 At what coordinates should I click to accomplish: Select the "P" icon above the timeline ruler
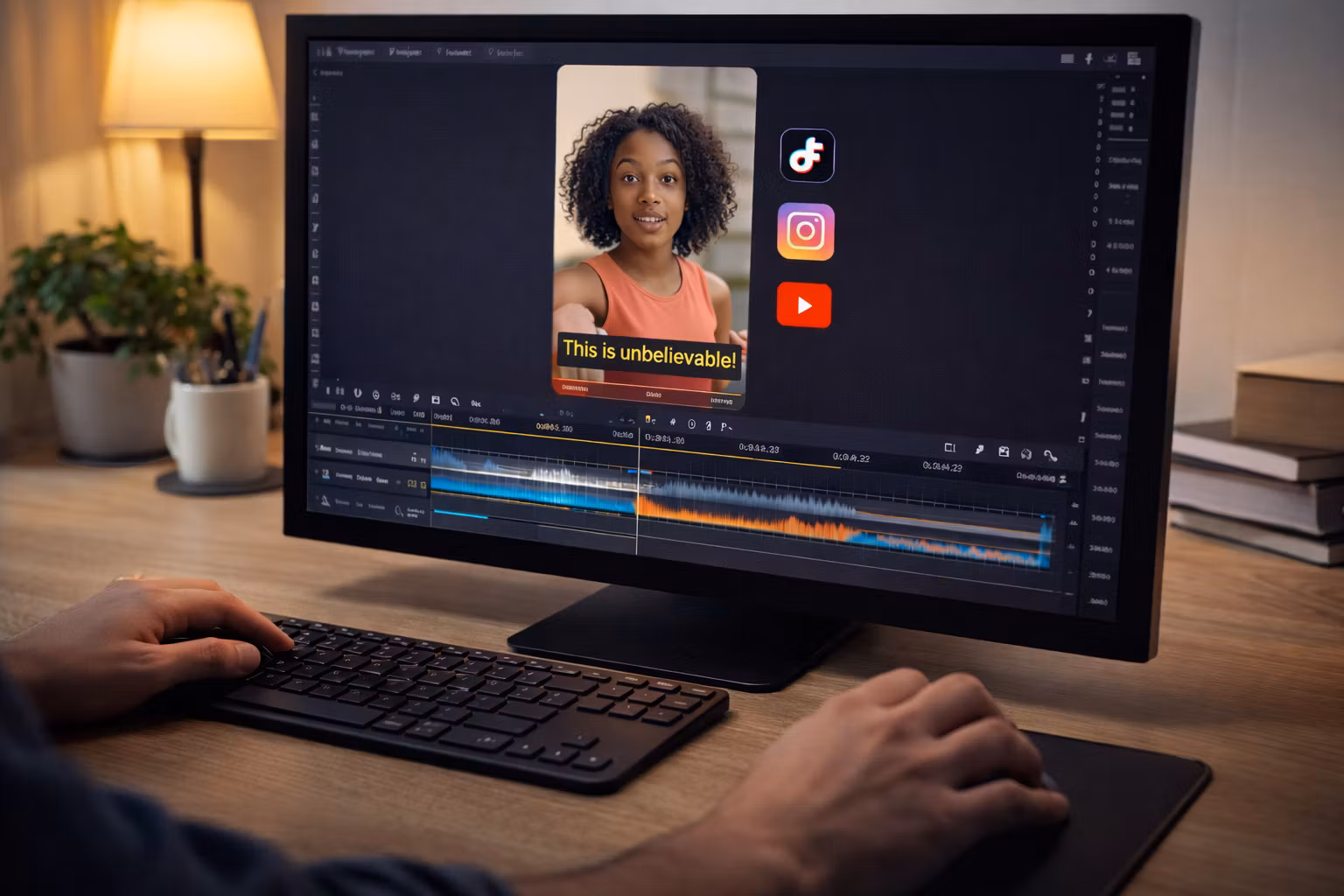(724, 426)
